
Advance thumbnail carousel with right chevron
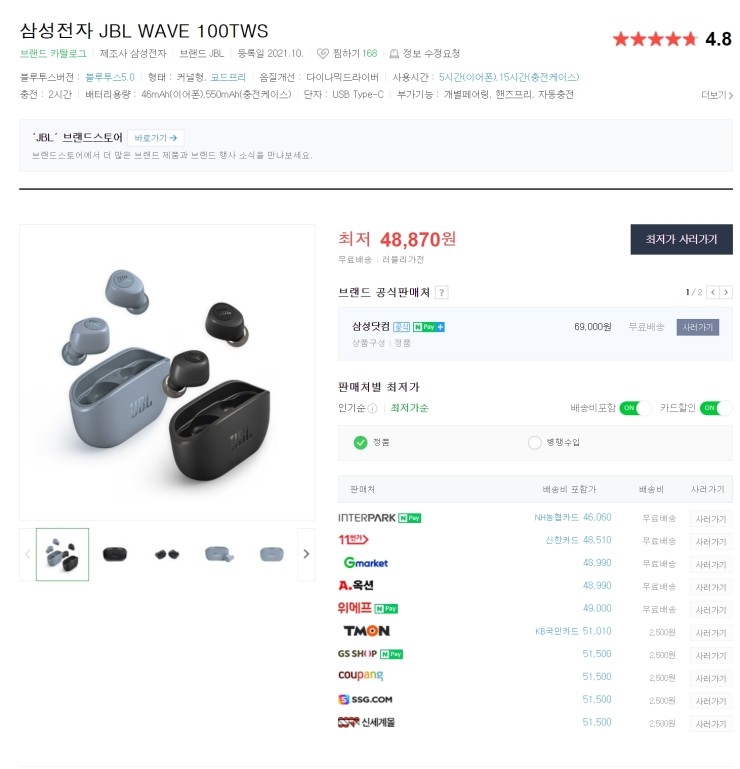(x=306, y=554)
